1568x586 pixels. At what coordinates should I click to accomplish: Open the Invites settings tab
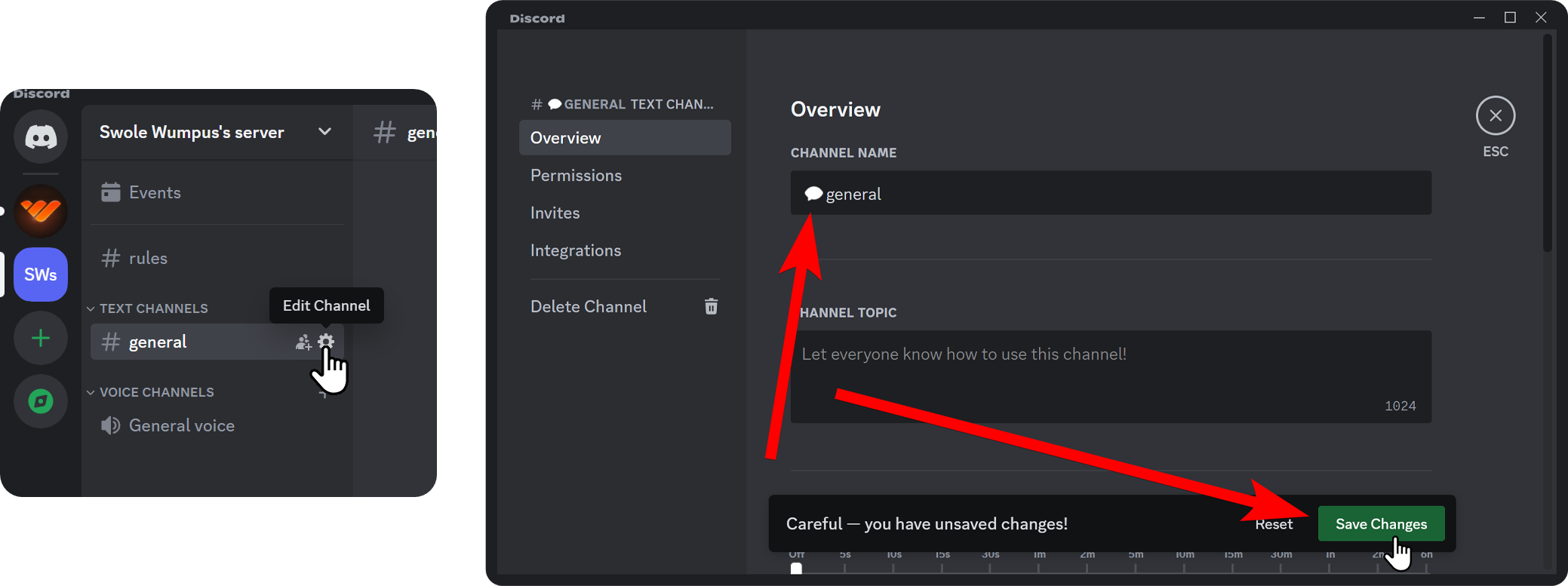point(625,213)
